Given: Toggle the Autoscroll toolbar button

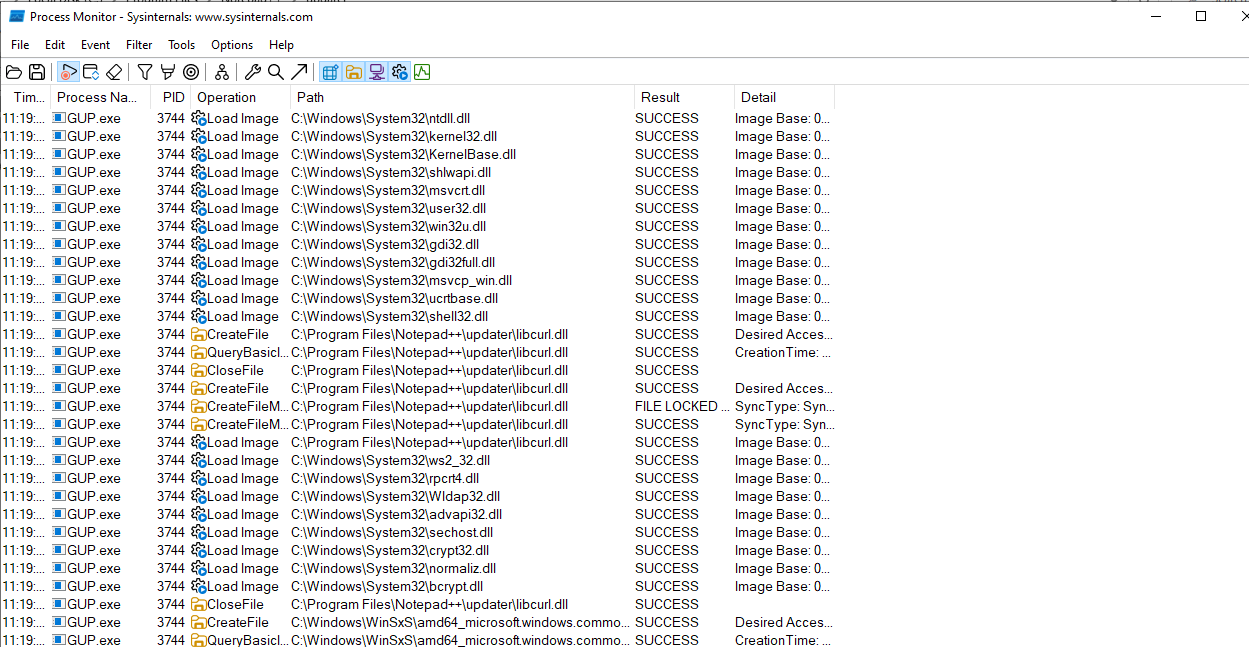Looking at the screenshot, I should pos(91,72).
